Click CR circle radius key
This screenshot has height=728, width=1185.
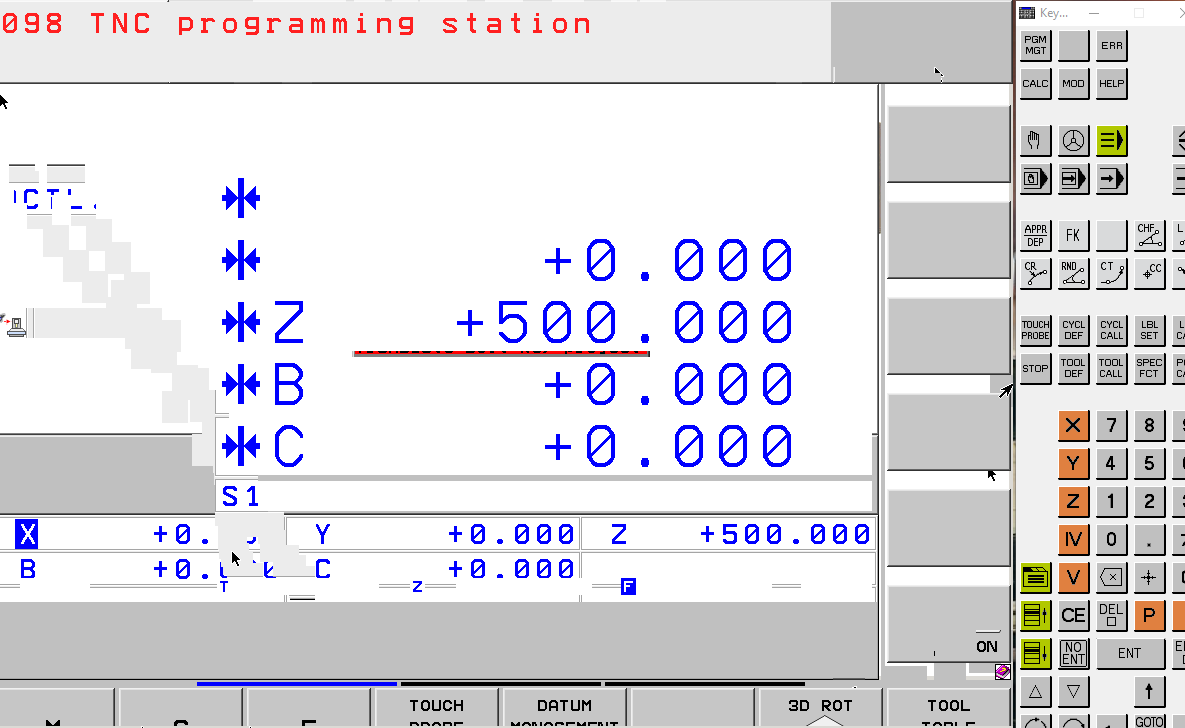(x=1035, y=274)
